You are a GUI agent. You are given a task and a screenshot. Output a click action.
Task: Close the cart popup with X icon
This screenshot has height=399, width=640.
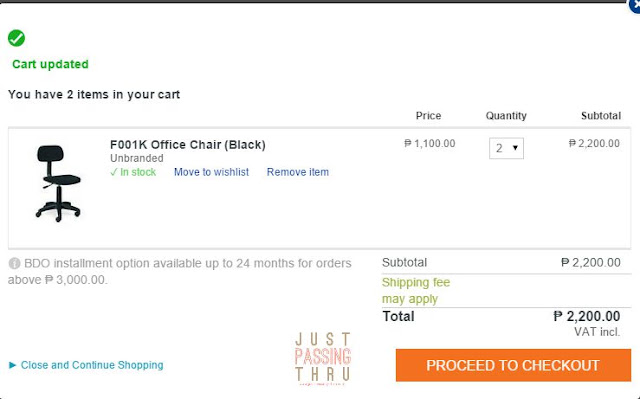[x=635, y=6]
